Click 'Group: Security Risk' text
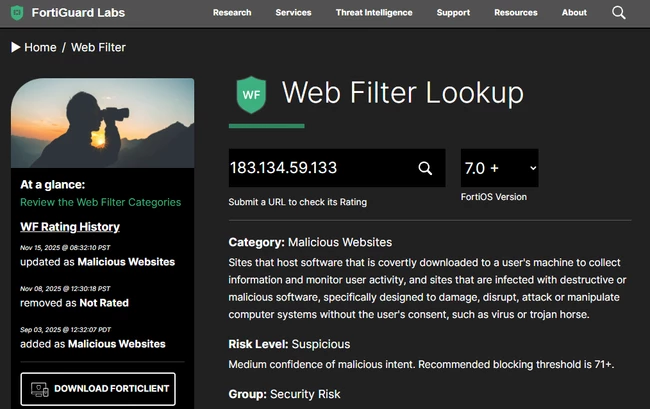The height and width of the screenshot is (409, 650). tap(284, 394)
